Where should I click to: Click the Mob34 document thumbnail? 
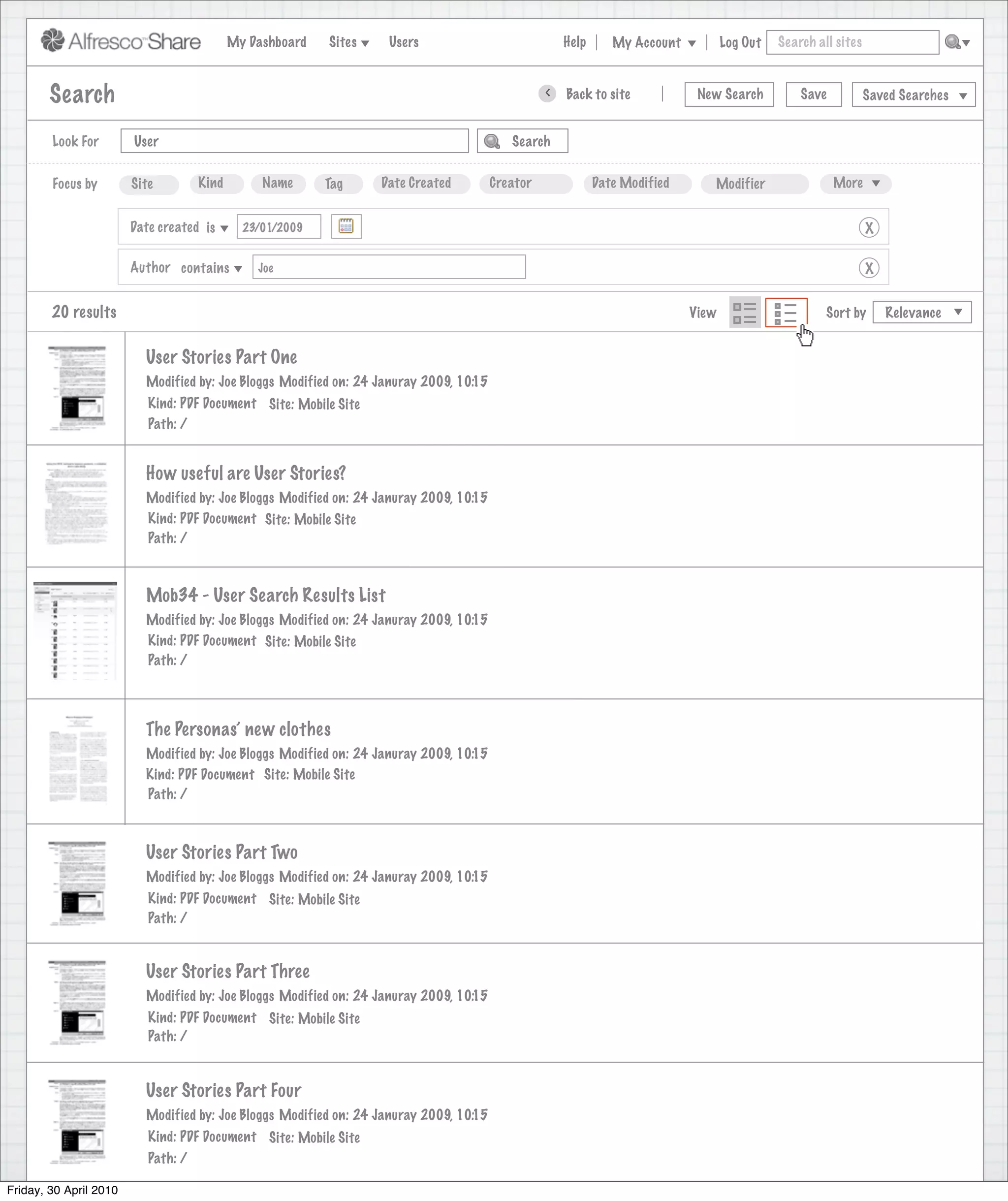pyautogui.click(x=75, y=631)
